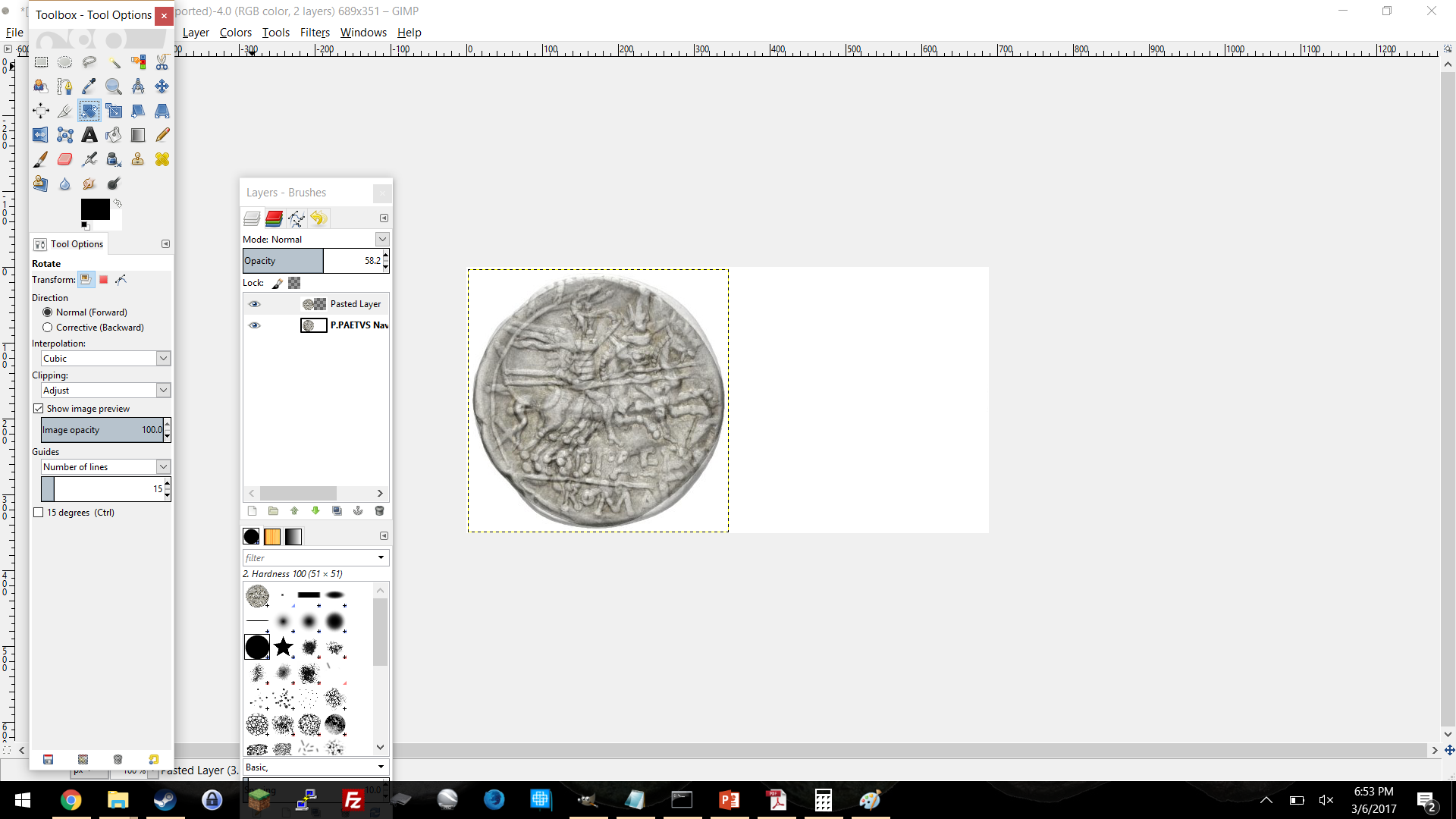
Task: Toggle lock alpha channel checkerboard
Action: click(294, 283)
